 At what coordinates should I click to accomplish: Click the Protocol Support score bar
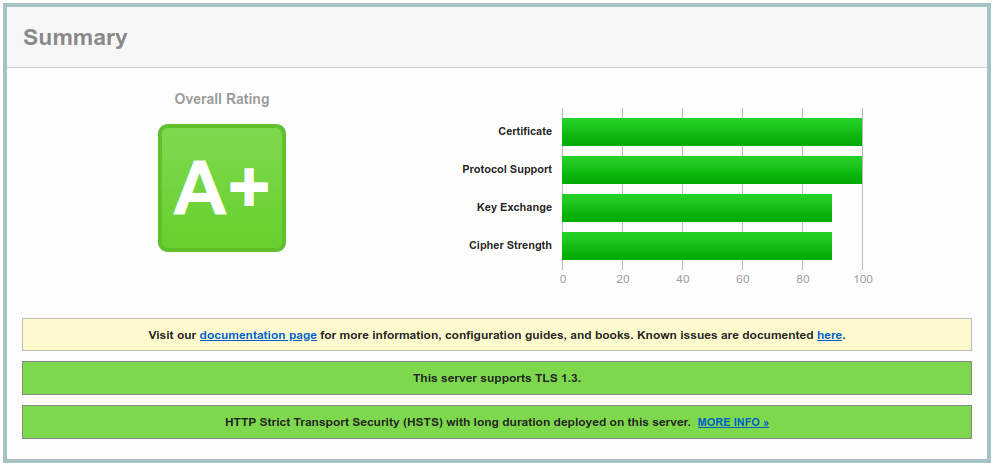tap(712, 170)
